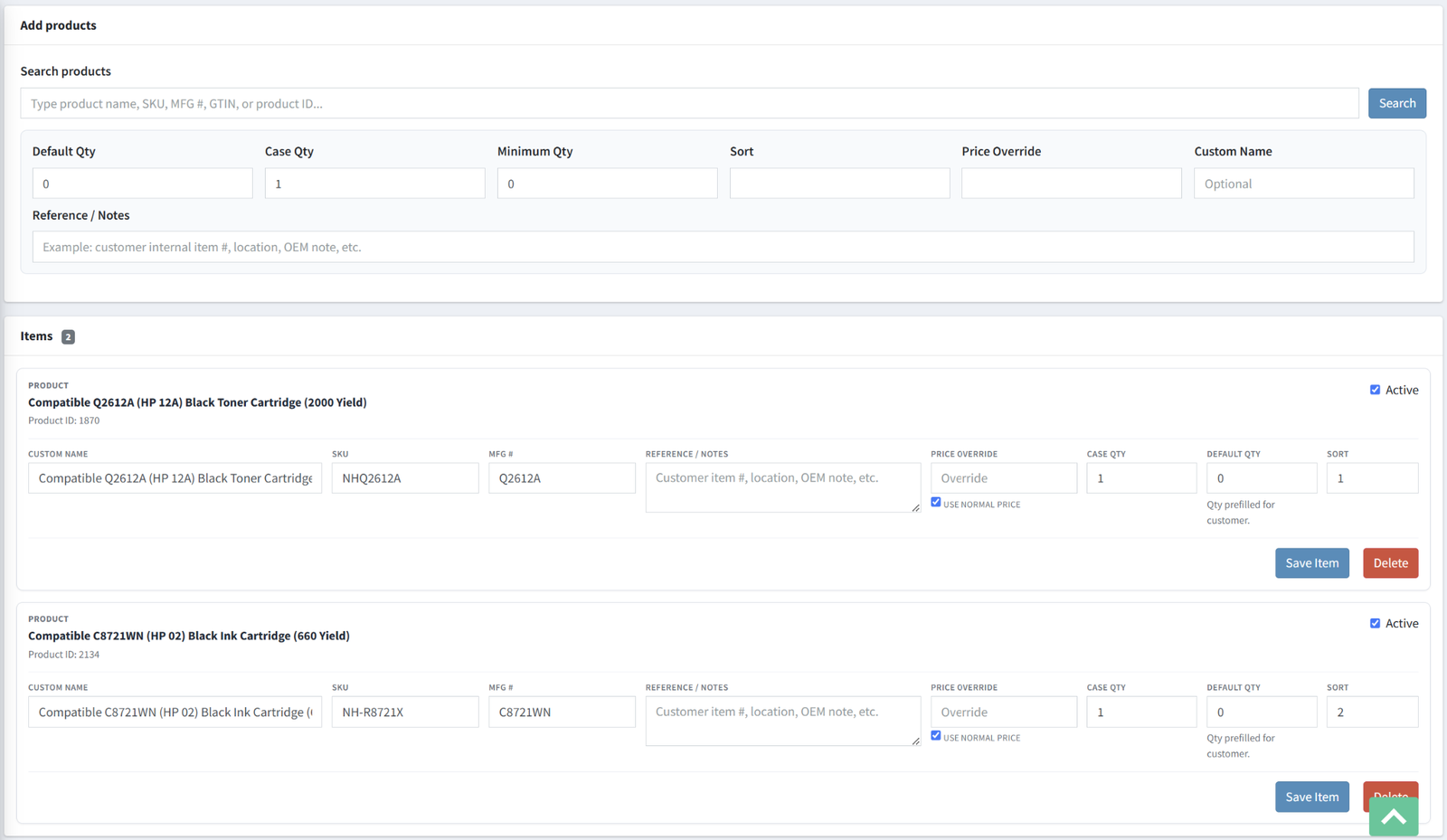This screenshot has height=840, width=1447.
Task: Click the Reference / Notes example field
Action: 723,247
